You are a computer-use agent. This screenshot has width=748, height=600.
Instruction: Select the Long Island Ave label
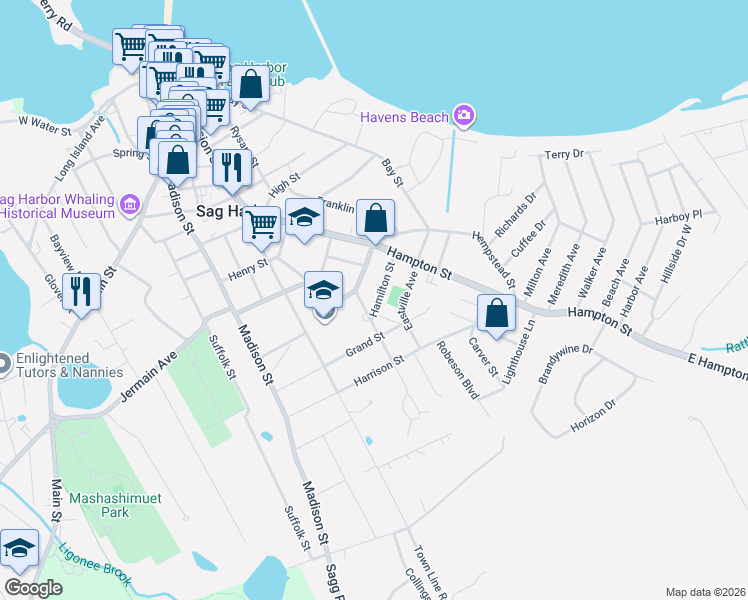tap(80, 148)
